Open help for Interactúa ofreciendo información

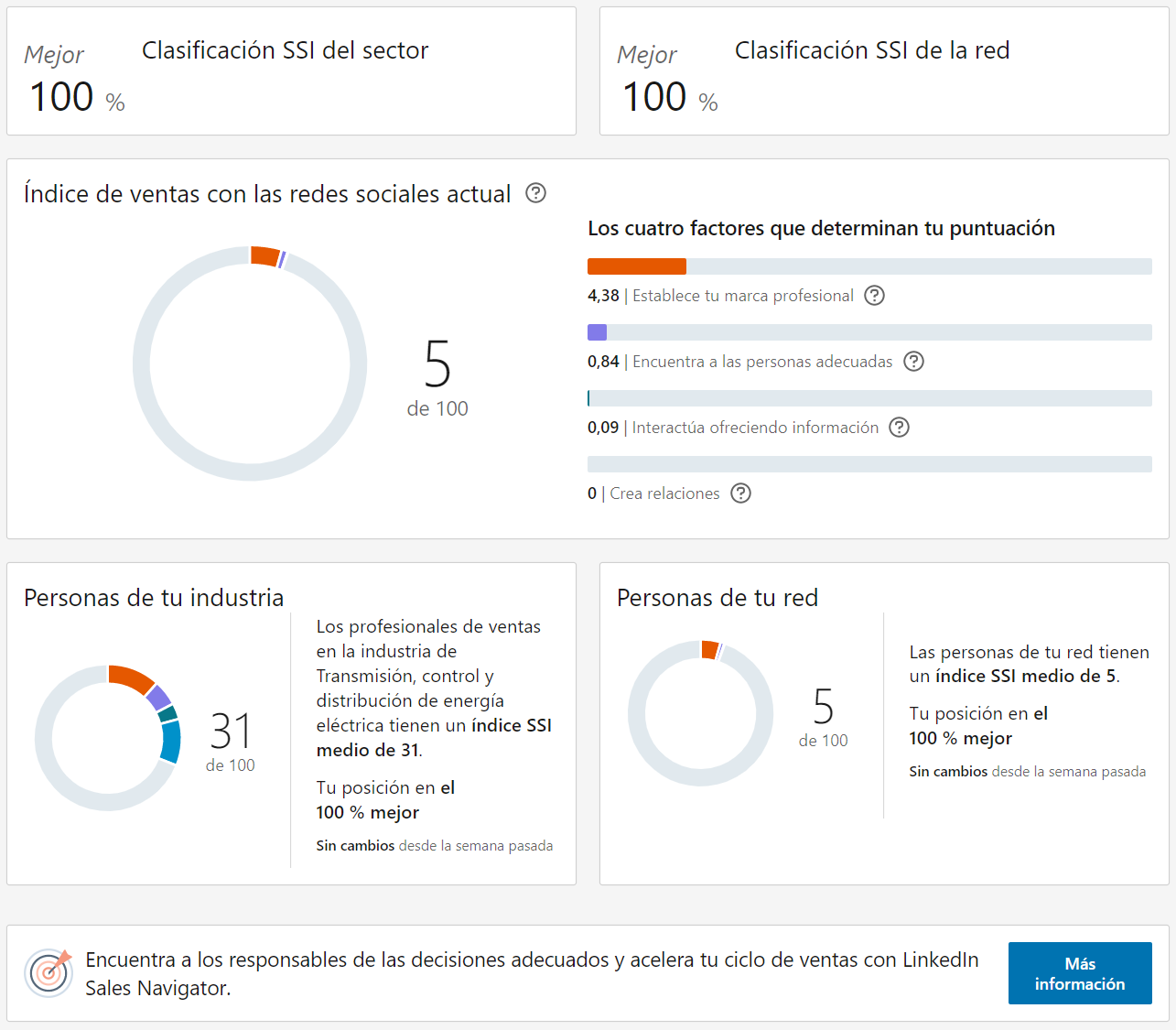pos(900,428)
